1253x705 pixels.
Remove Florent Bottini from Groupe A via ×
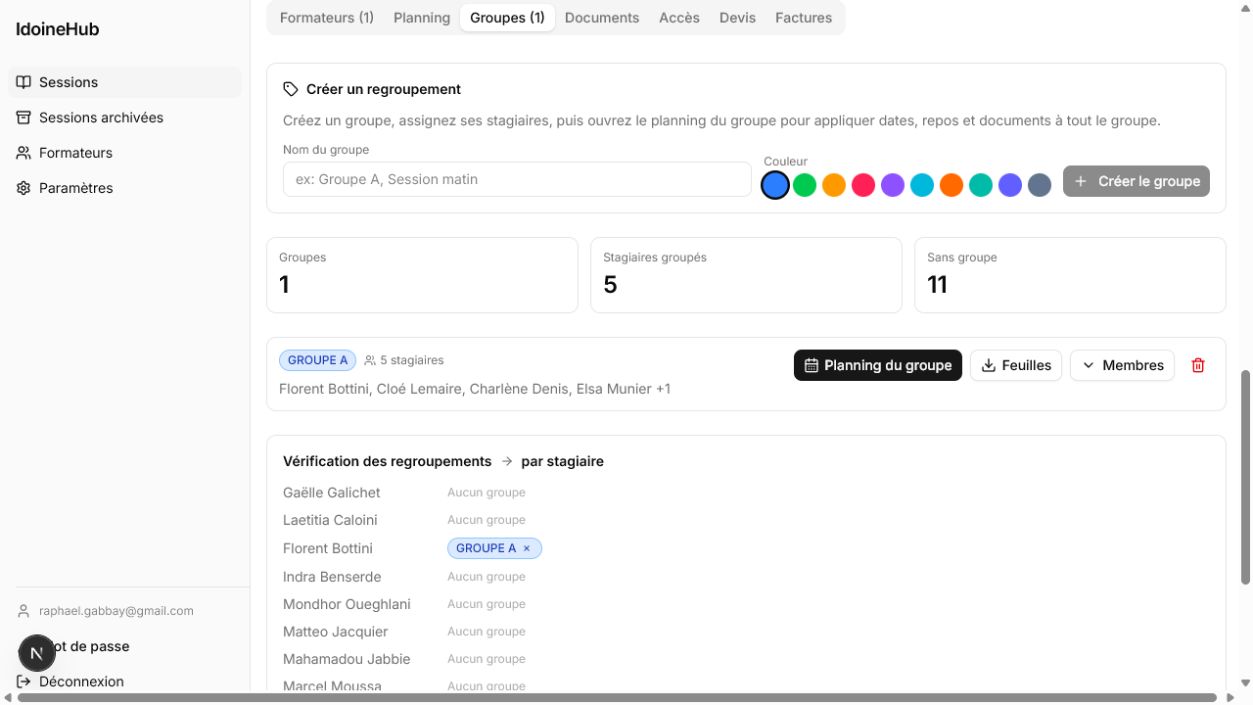[x=527, y=548]
